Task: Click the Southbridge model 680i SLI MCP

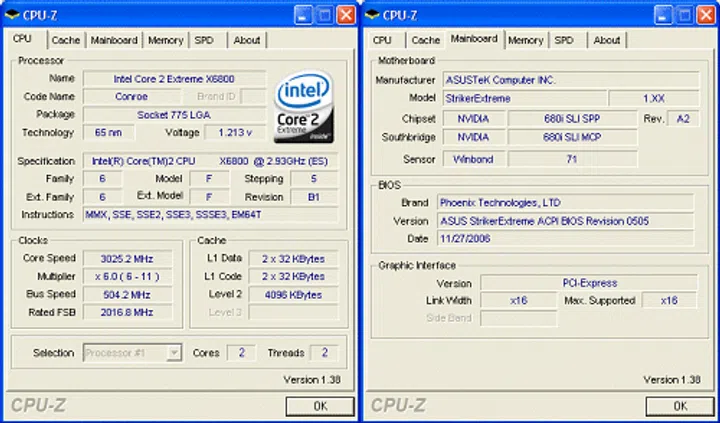Action: pyautogui.click(x=572, y=137)
